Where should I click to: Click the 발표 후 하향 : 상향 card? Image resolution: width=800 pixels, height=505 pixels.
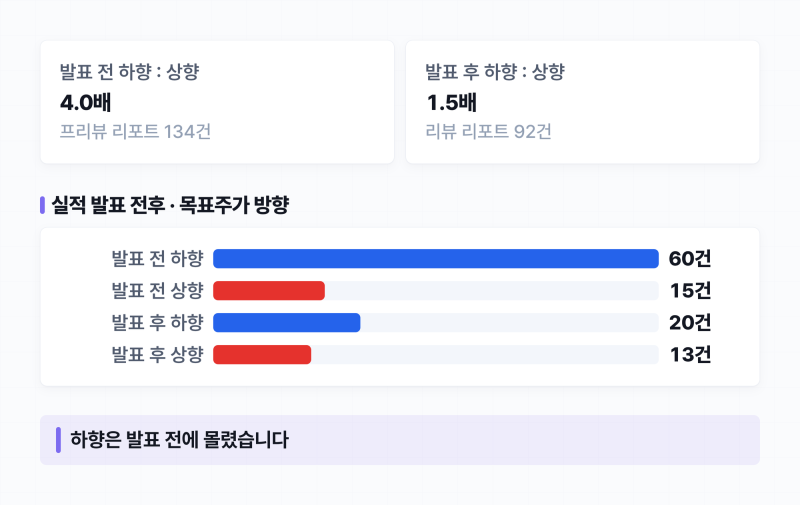click(583, 102)
